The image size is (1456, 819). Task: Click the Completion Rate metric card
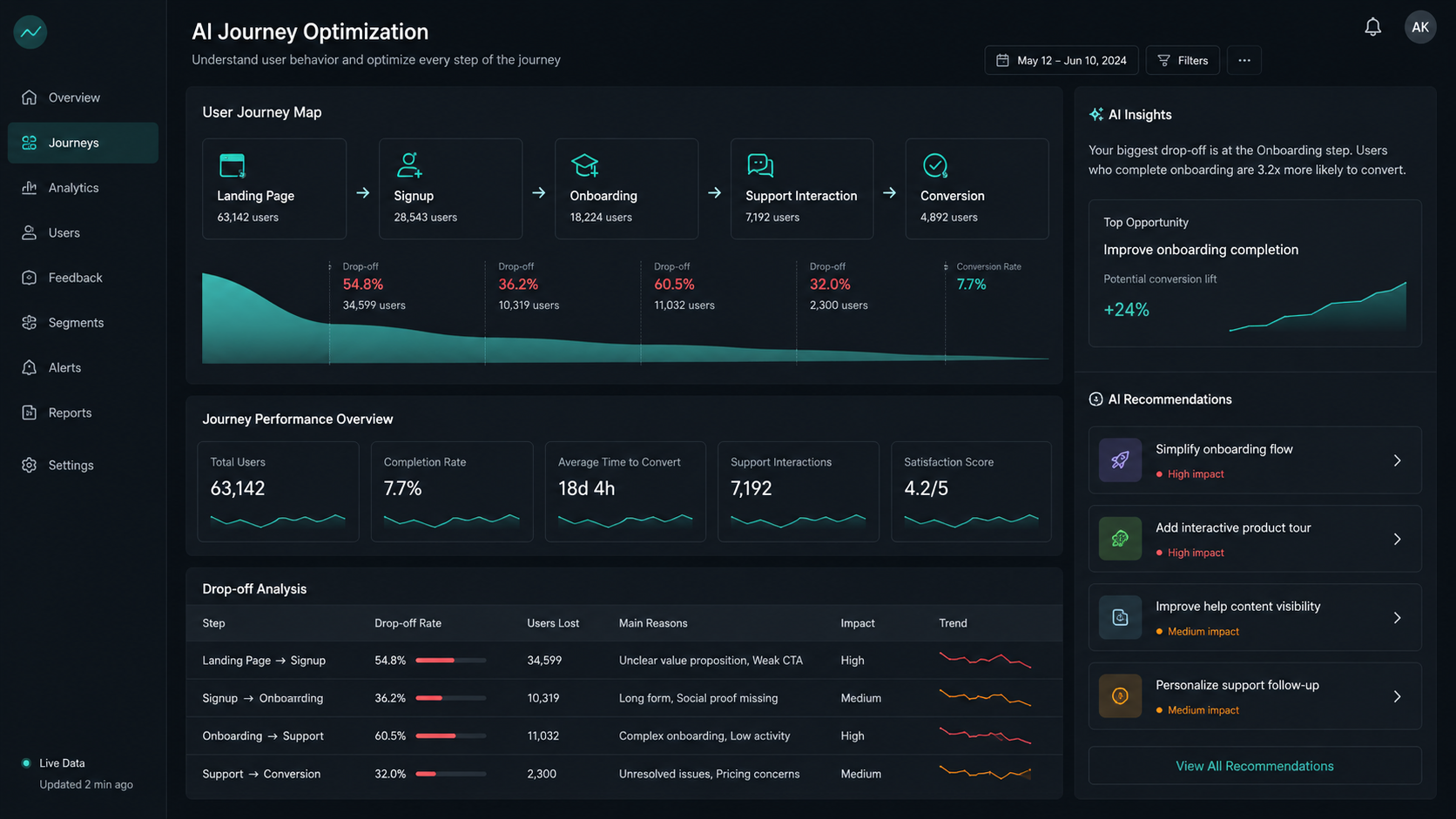pos(452,492)
